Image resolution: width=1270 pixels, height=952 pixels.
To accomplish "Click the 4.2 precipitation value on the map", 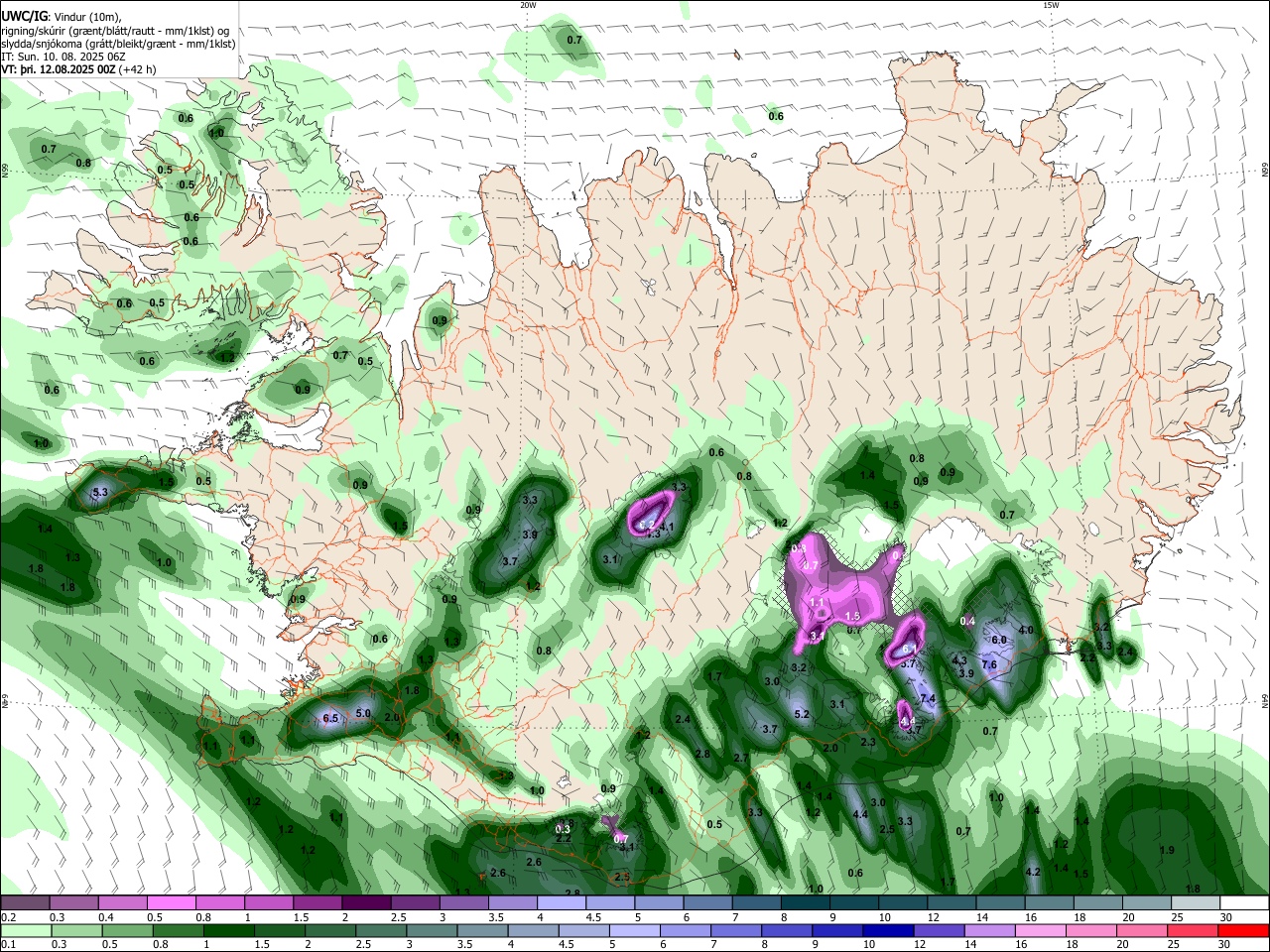I will coord(1033,872).
